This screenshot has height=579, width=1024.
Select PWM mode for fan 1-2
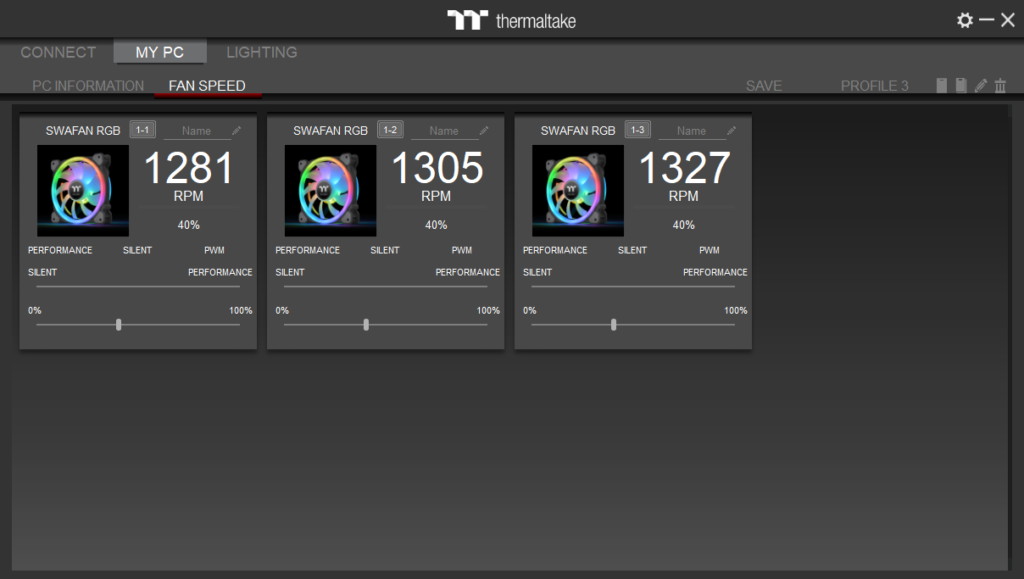coord(462,250)
